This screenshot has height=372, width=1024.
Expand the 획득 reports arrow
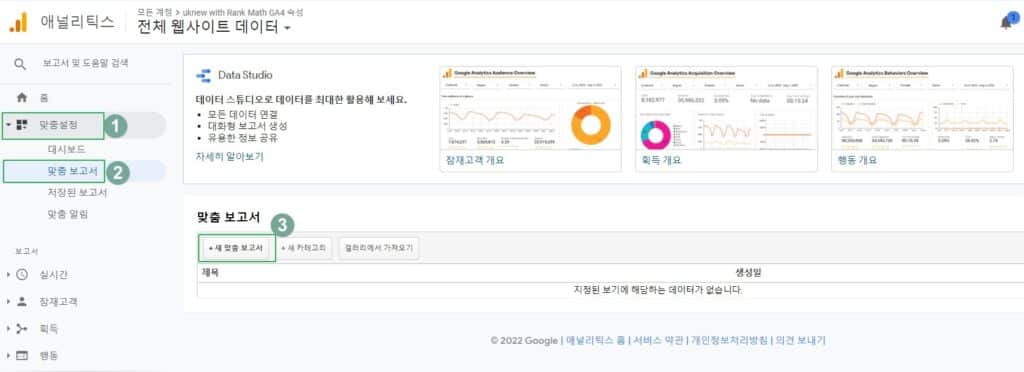(x=8, y=329)
